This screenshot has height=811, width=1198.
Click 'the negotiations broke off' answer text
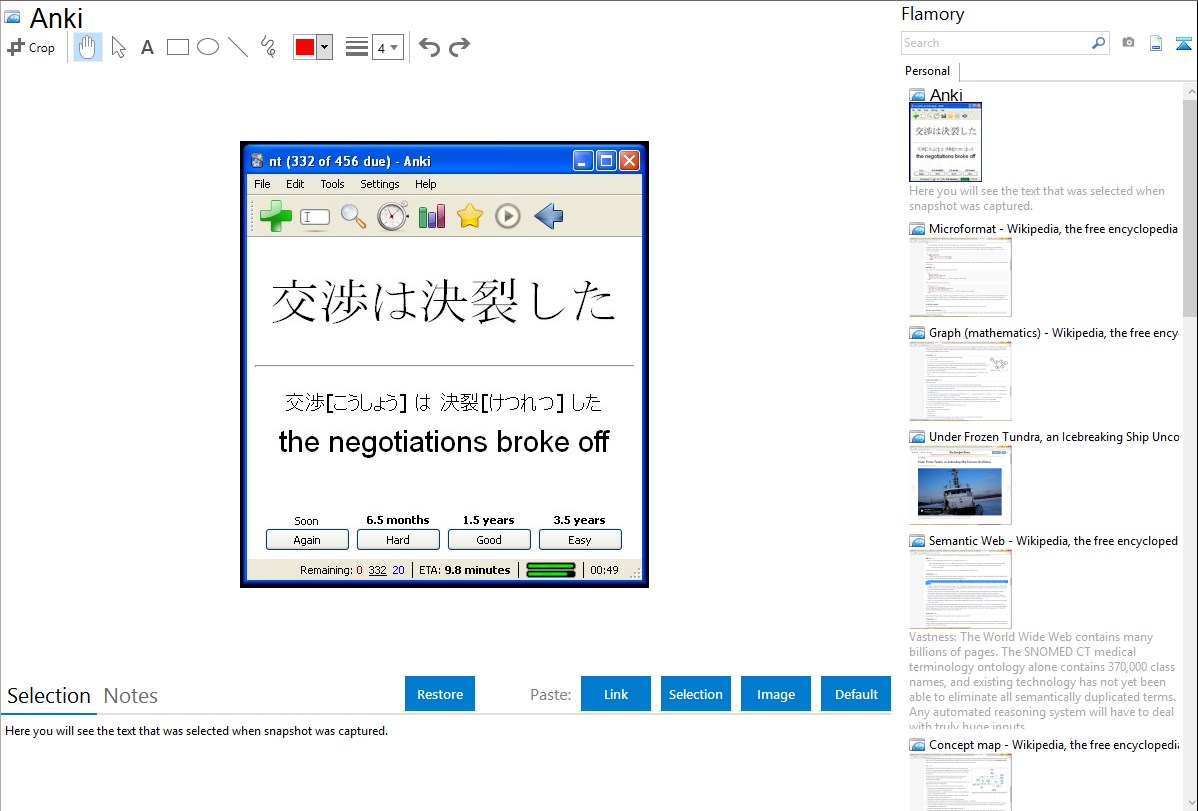tap(444, 442)
